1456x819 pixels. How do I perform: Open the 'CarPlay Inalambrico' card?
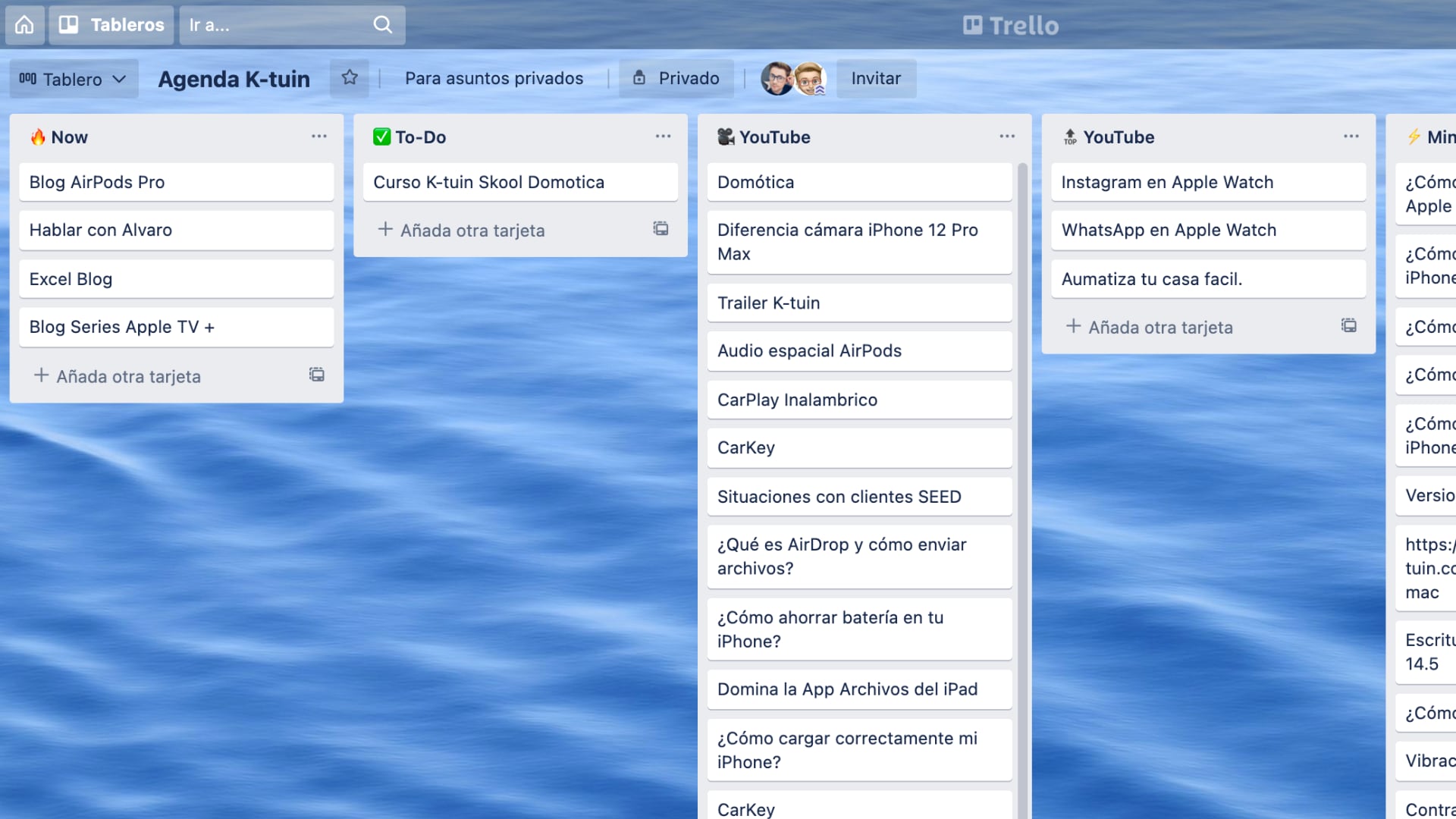coord(859,400)
